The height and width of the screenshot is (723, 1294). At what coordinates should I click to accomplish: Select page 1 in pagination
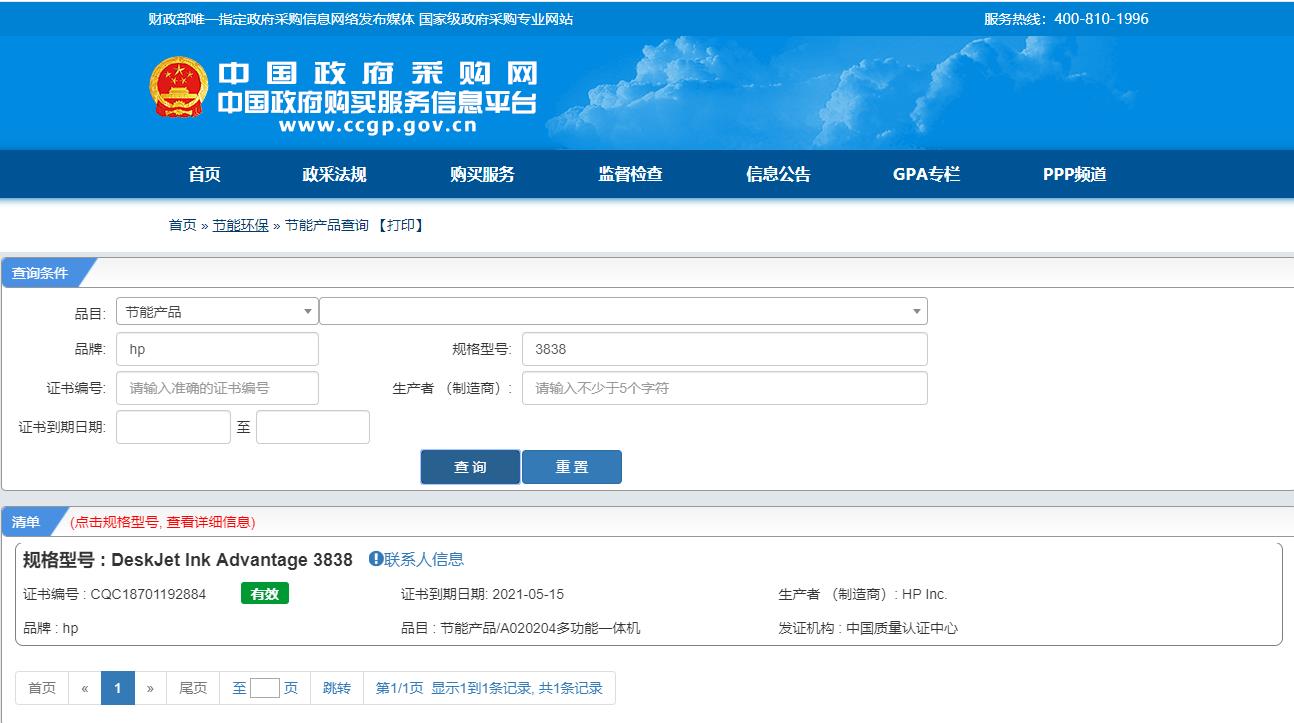(x=118, y=688)
